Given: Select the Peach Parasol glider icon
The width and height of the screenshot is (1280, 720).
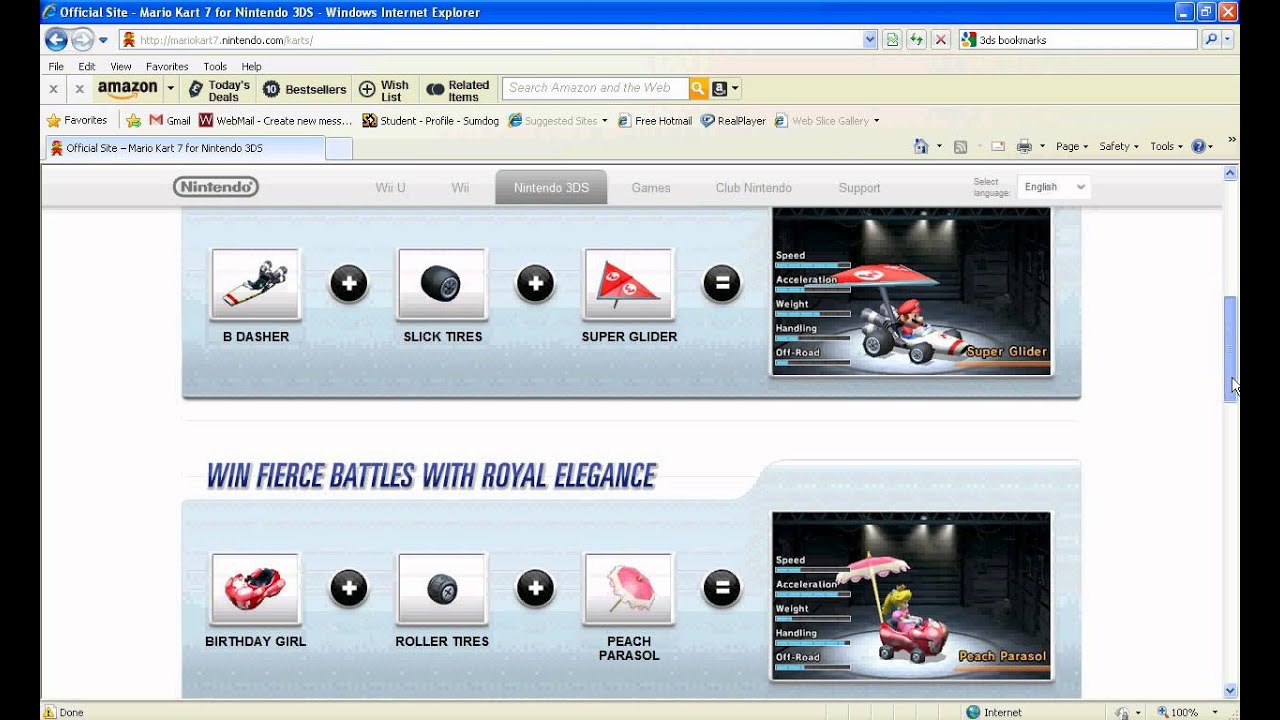Looking at the screenshot, I should point(629,589).
